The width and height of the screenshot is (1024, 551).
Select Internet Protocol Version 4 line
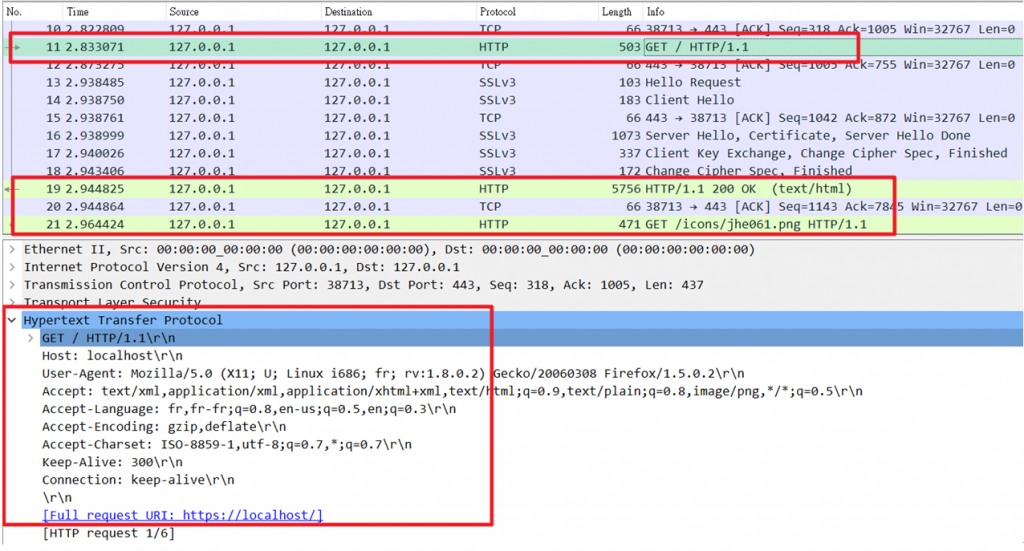tap(242, 267)
